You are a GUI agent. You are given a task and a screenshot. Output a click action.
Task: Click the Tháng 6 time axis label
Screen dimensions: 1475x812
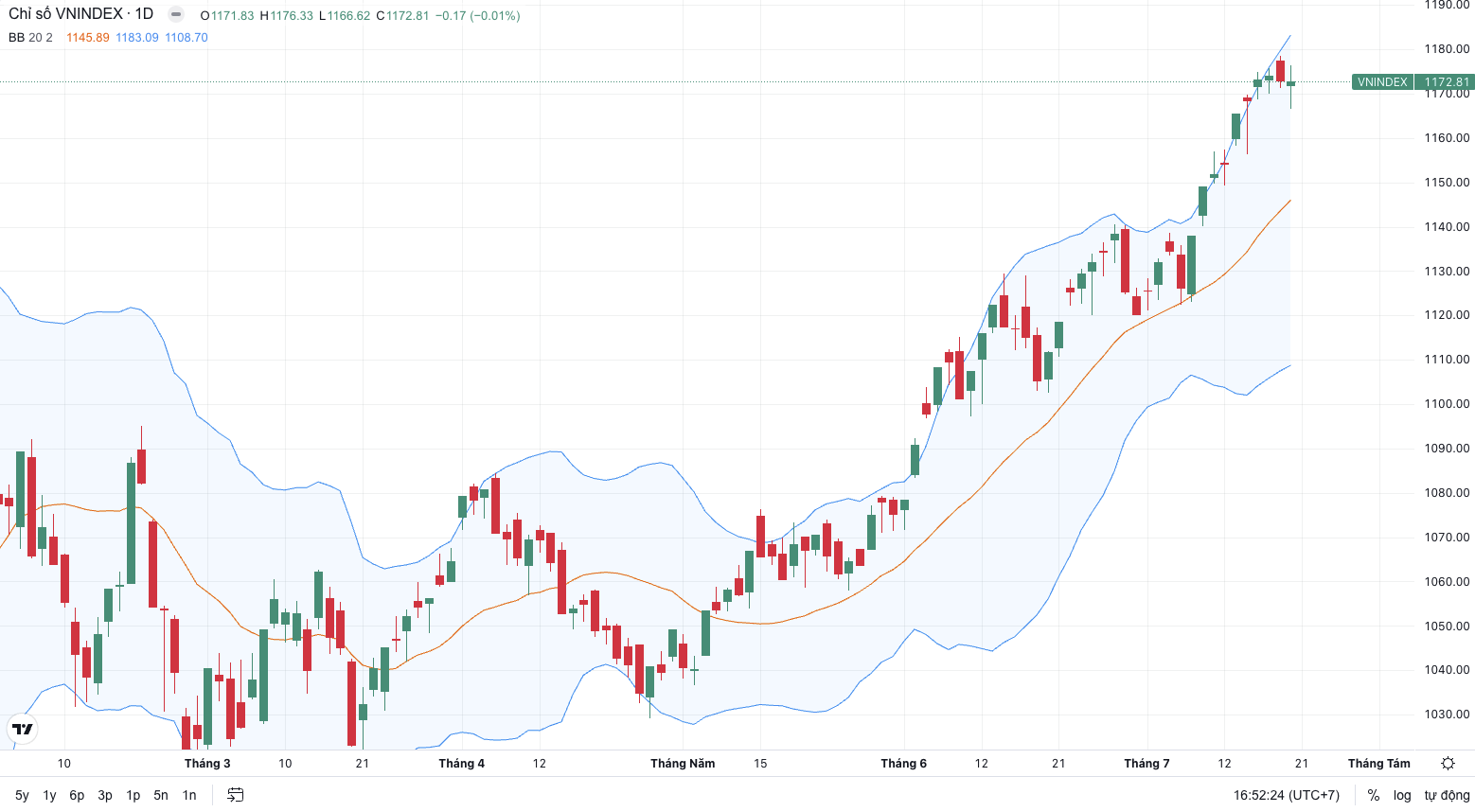click(x=904, y=764)
